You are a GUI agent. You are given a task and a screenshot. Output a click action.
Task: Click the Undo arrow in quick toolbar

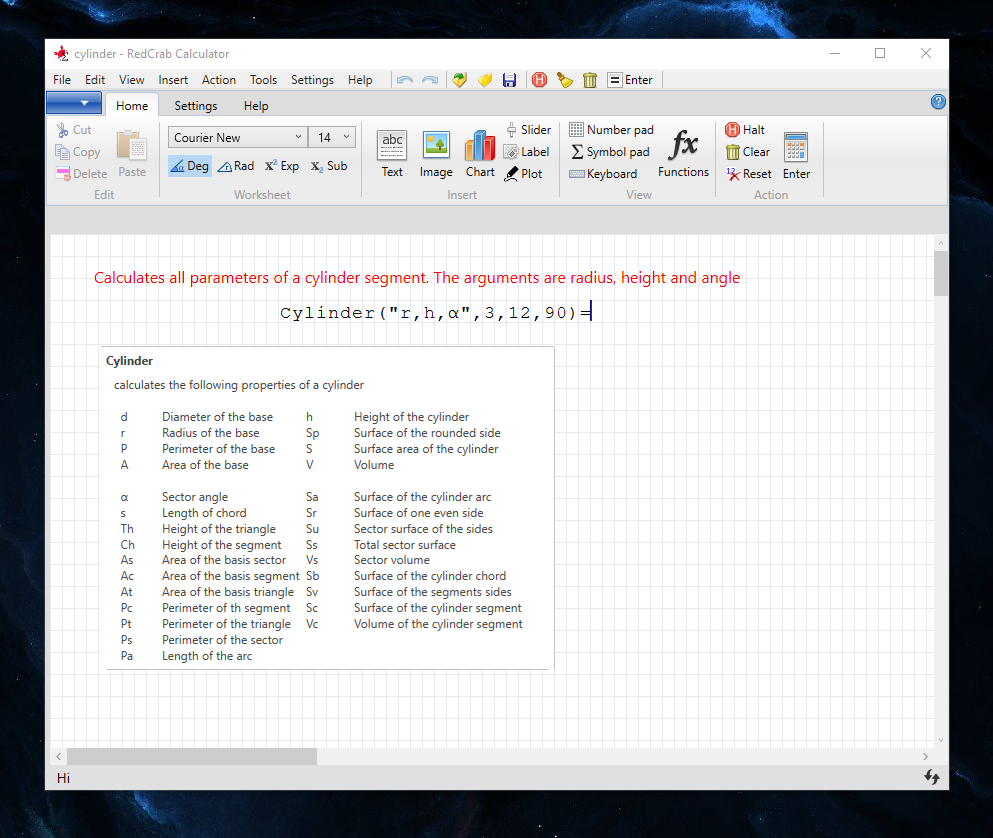click(x=405, y=80)
